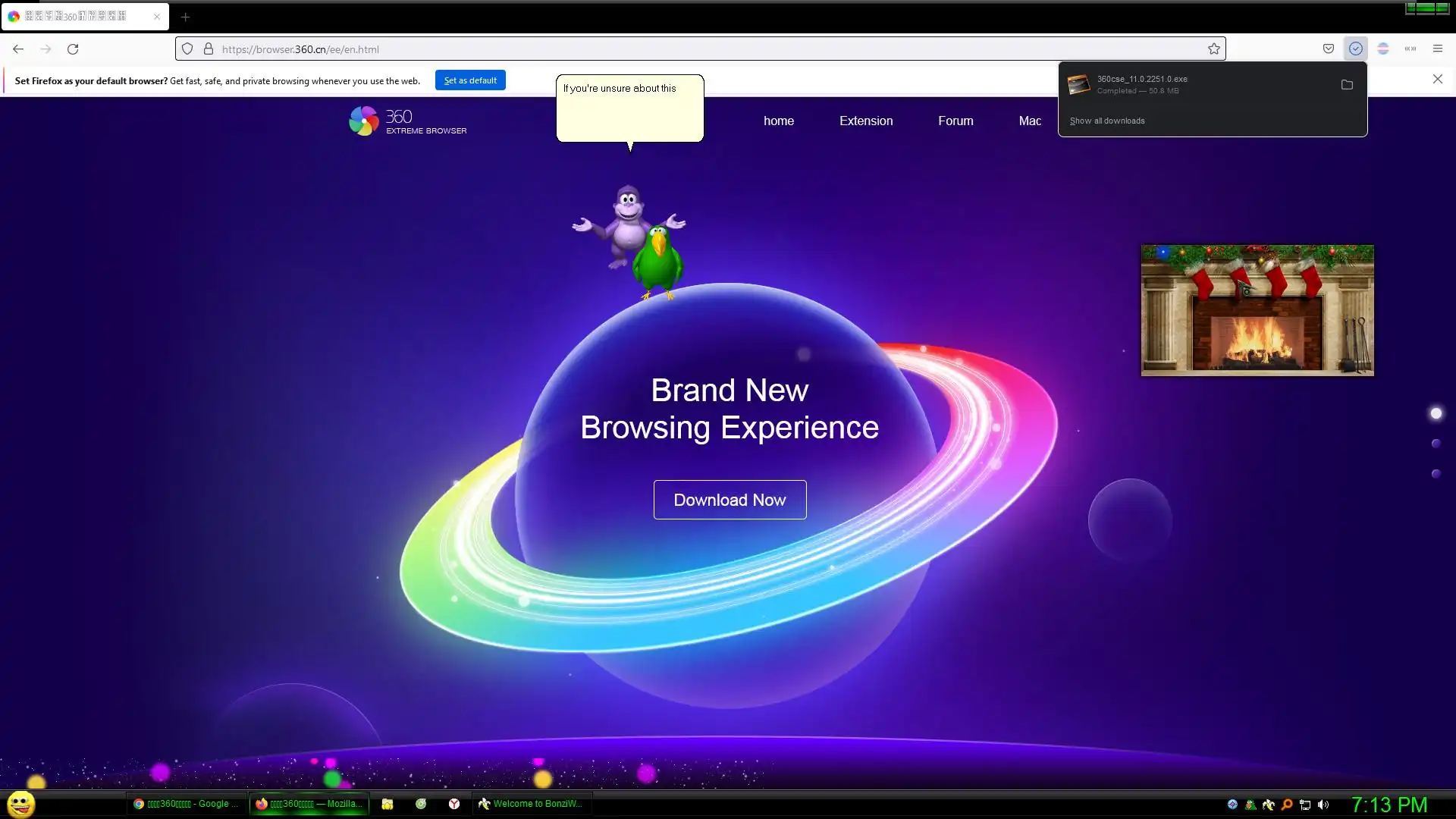Open the Extension menu item

pyautogui.click(x=866, y=121)
